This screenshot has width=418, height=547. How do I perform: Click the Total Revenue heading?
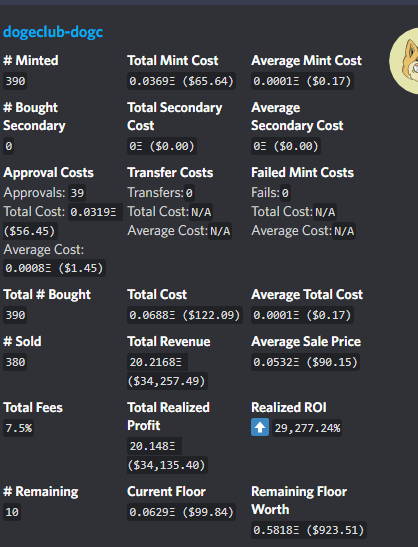coord(169,342)
